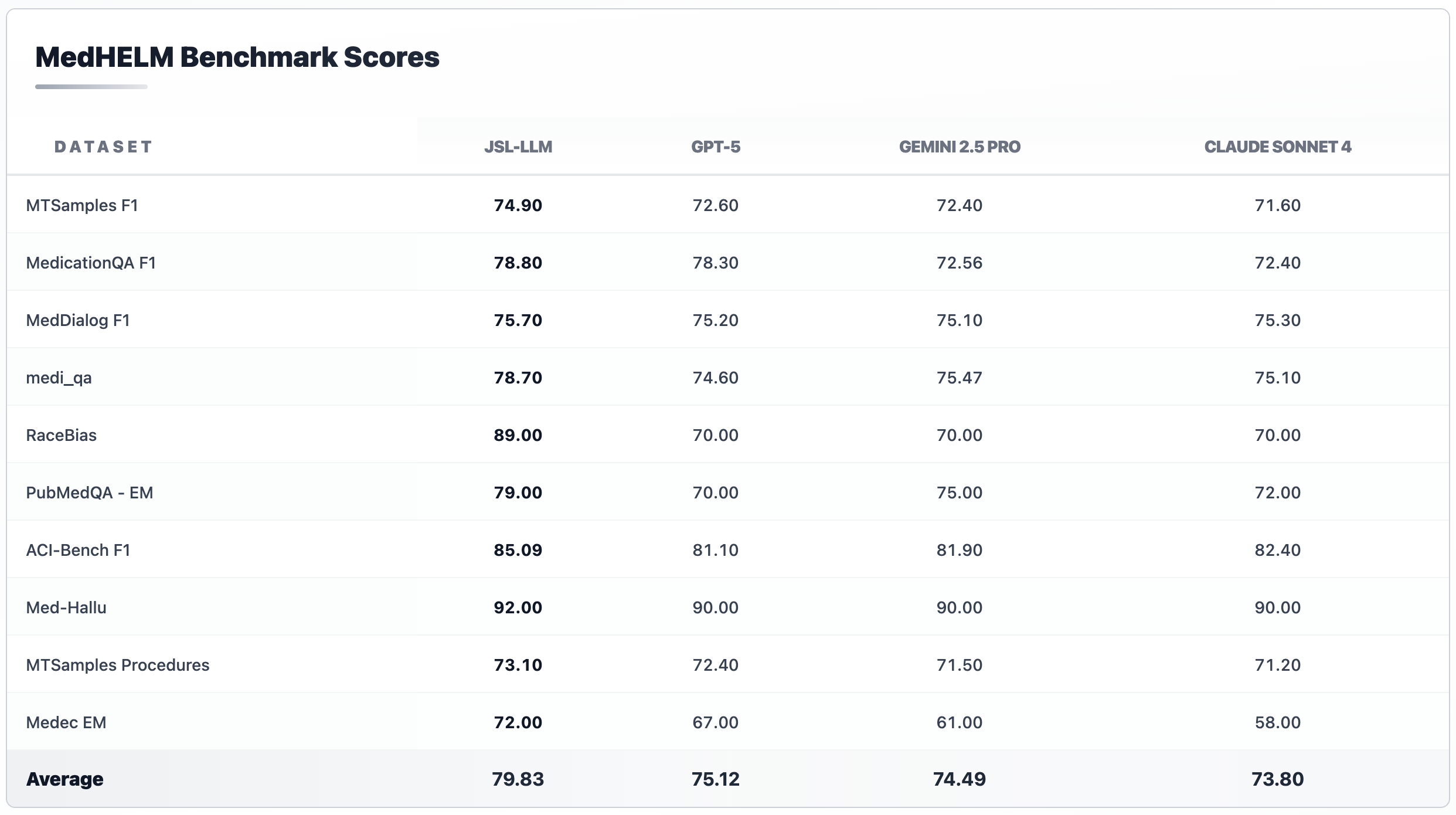Select the Gemini 2.5 Pro column header

click(960, 147)
